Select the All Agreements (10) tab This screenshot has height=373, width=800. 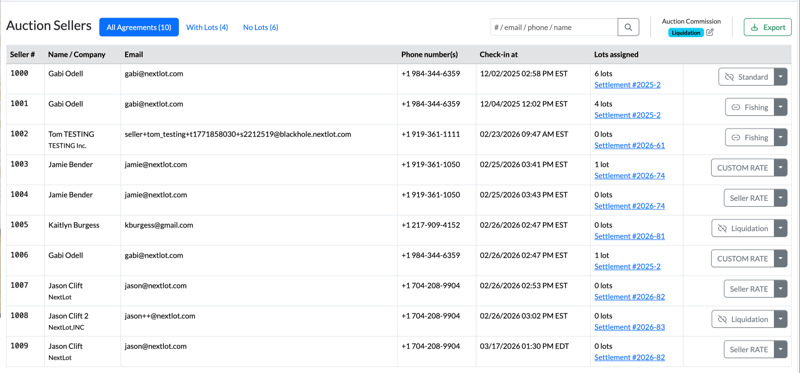[139, 27]
